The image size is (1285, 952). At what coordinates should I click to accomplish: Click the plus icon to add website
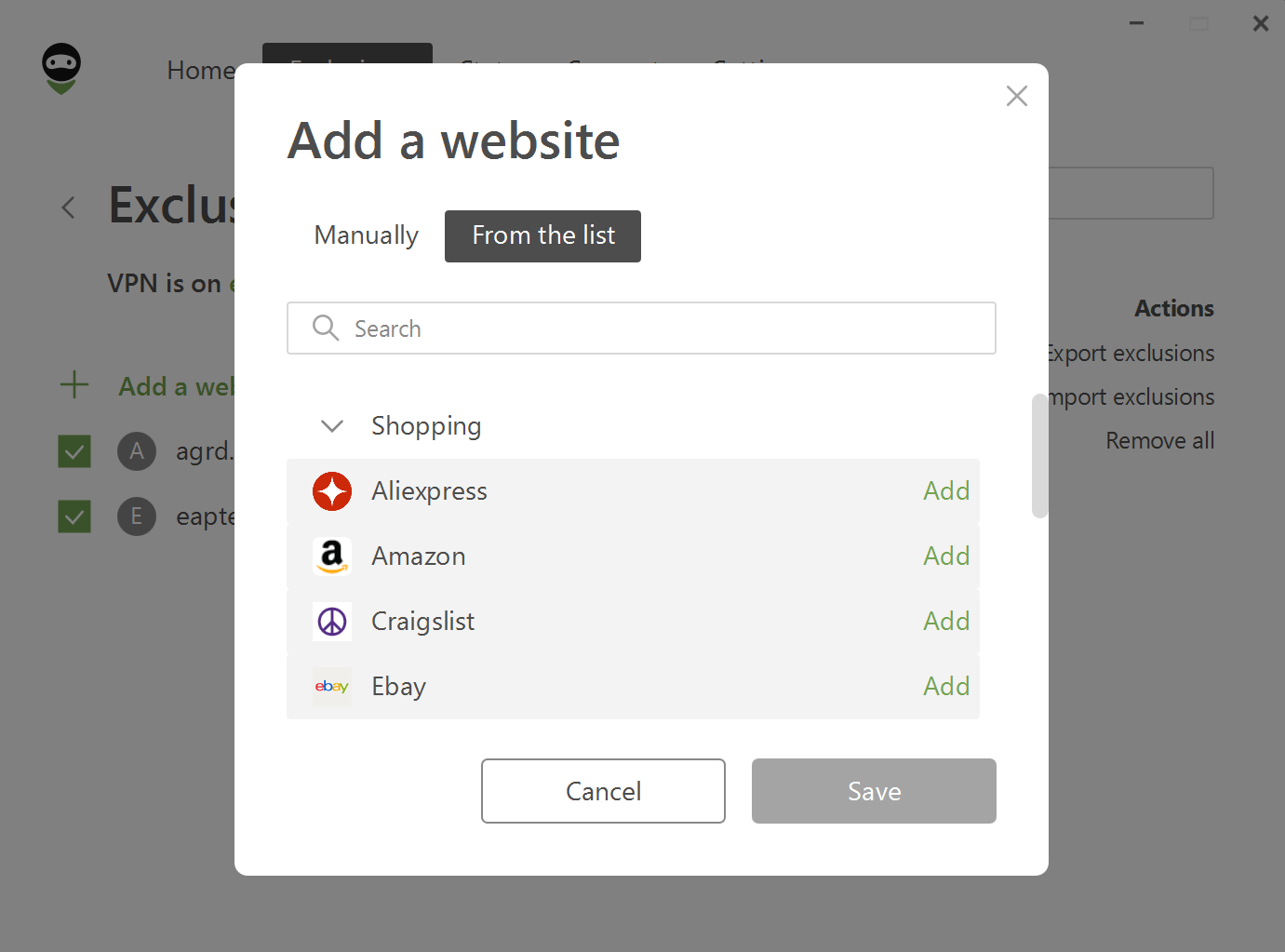coord(74,385)
